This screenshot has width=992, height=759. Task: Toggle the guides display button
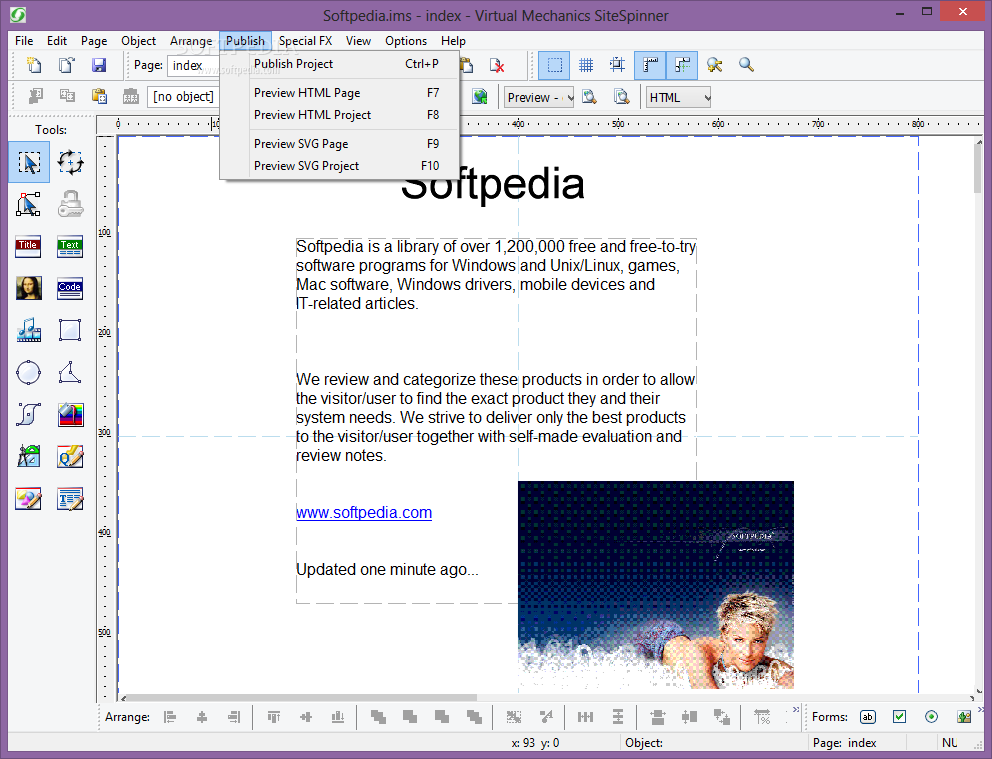pyautogui.click(x=682, y=65)
